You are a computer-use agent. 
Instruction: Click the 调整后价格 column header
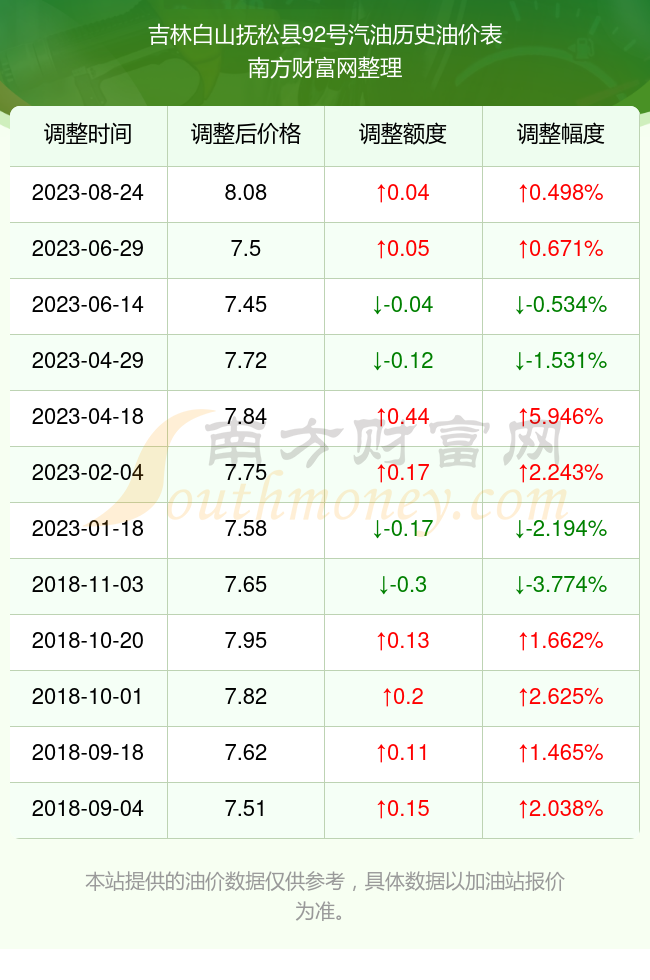(246, 134)
